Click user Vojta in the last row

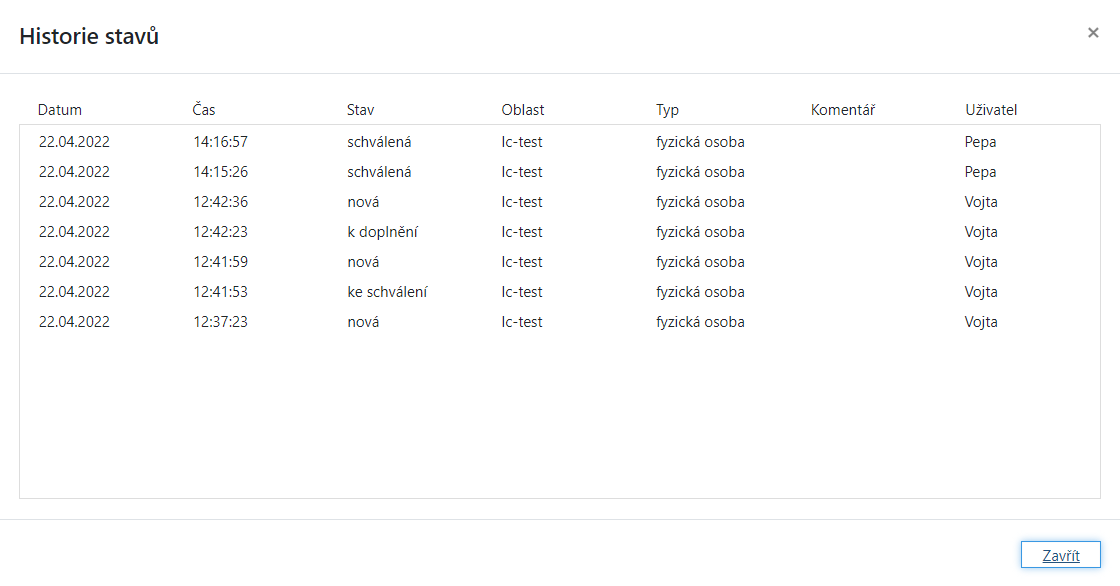tap(981, 322)
